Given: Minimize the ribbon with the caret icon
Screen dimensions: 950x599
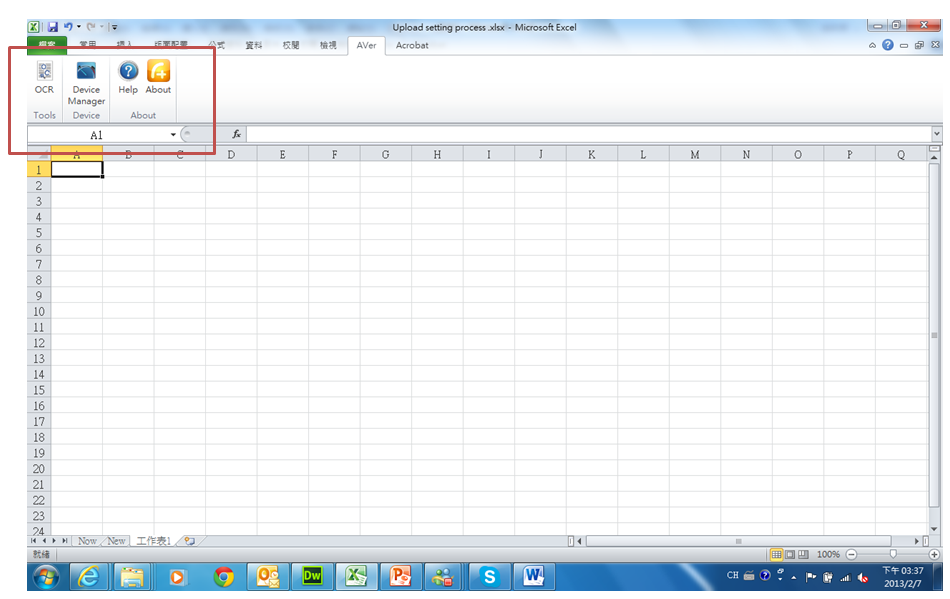Looking at the screenshot, I should coord(872,45).
